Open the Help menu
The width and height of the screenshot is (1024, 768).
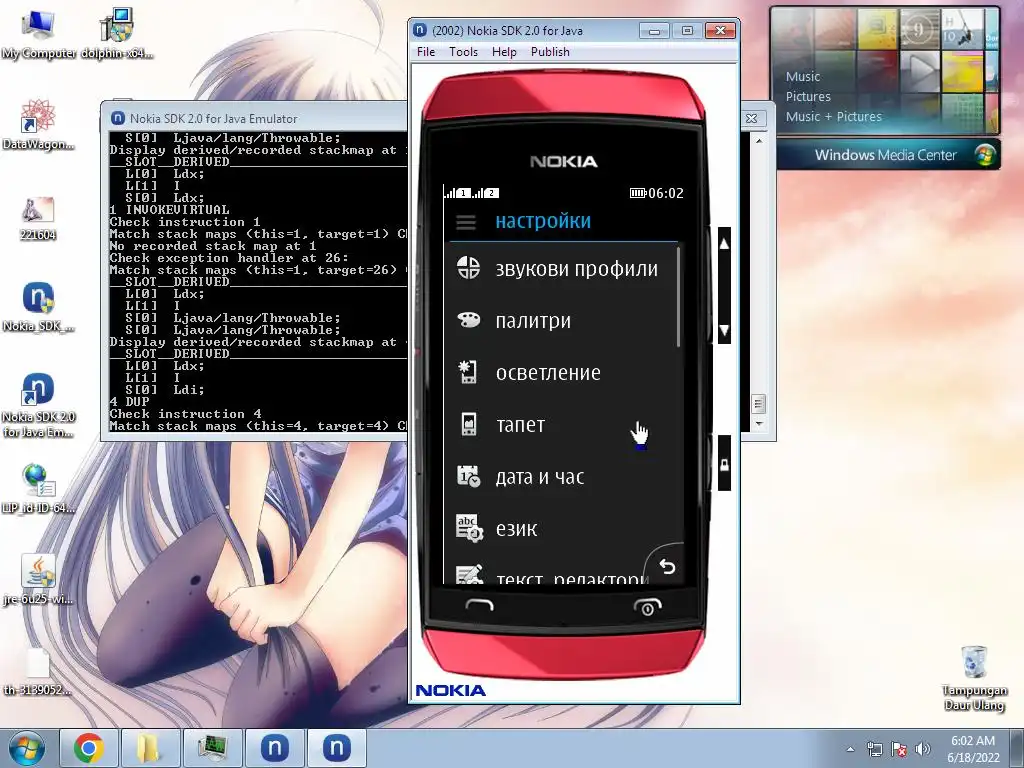pos(504,52)
